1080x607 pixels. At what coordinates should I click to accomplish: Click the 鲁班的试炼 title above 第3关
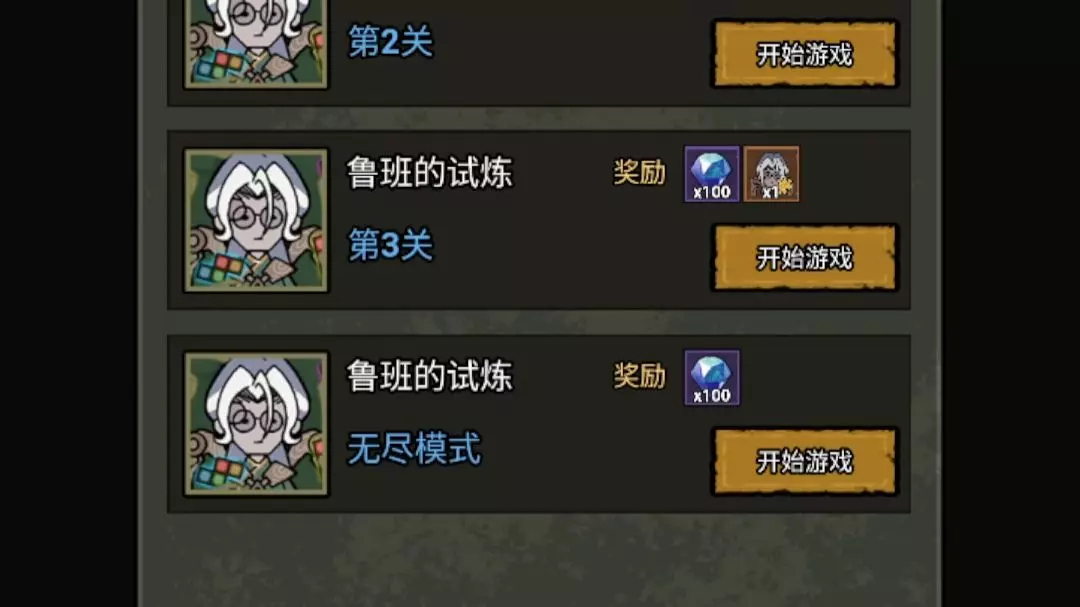(430, 172)
